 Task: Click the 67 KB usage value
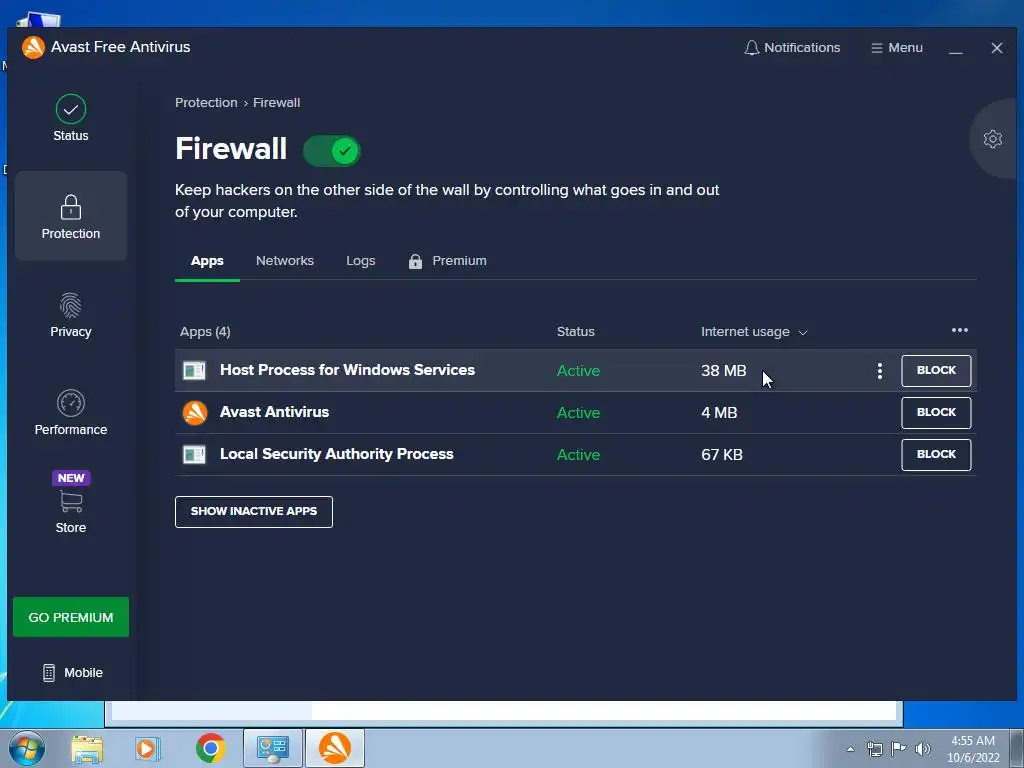(x=722, y=455)
